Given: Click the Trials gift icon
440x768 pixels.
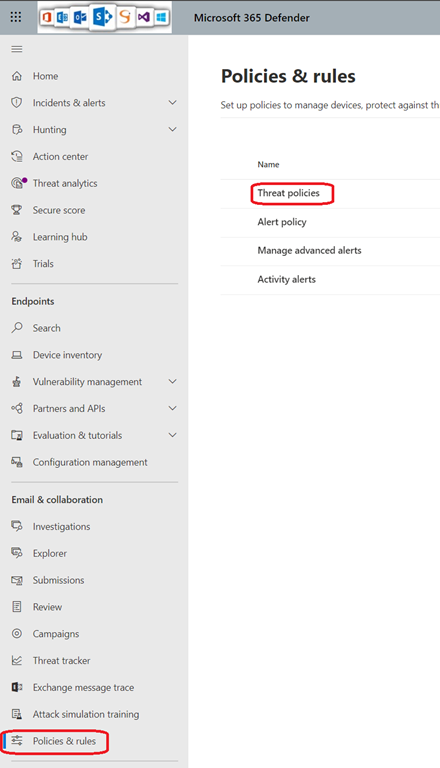Looking at the screenshot, I should [17, 264].
